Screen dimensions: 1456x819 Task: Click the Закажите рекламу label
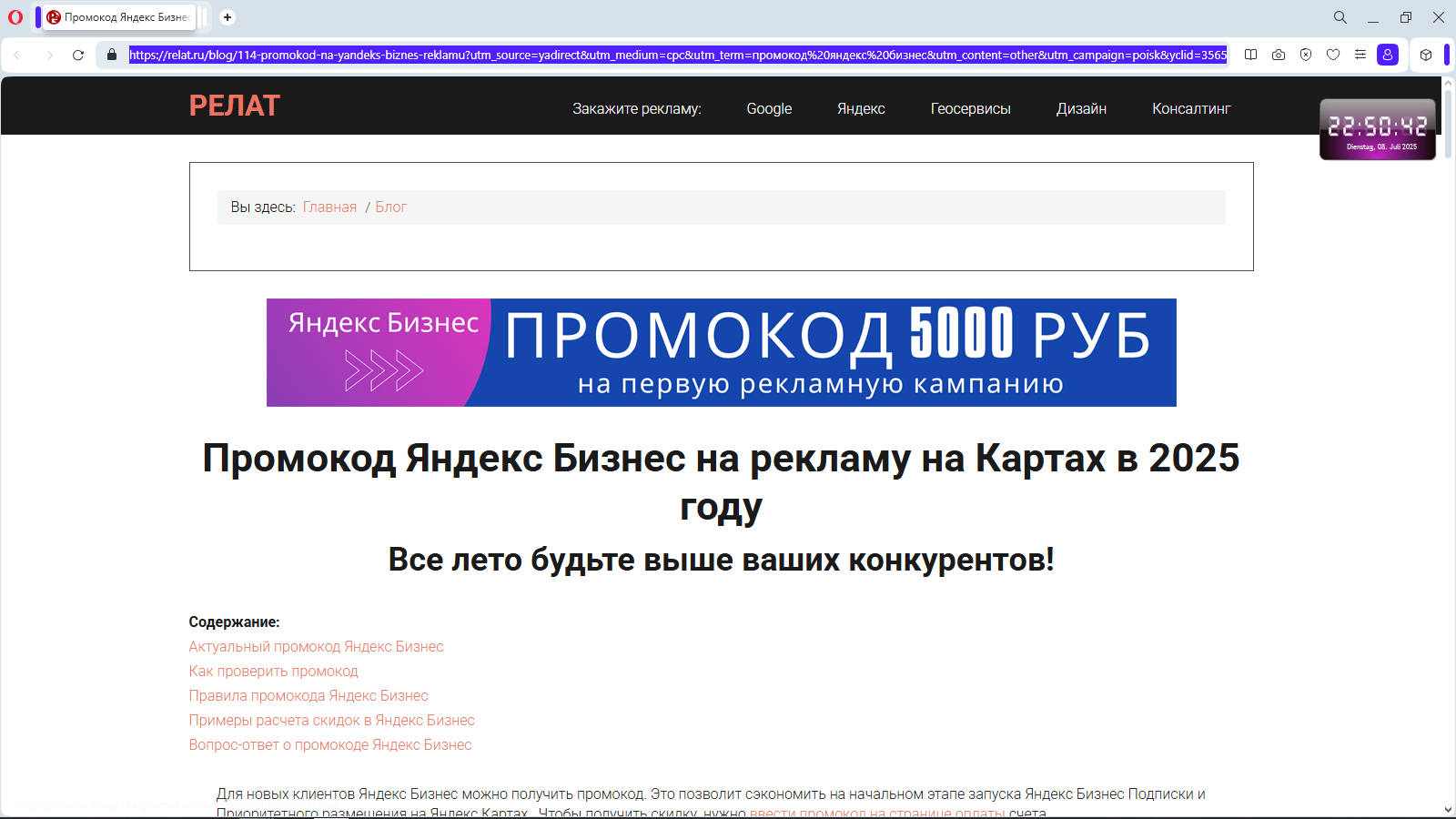637,108
